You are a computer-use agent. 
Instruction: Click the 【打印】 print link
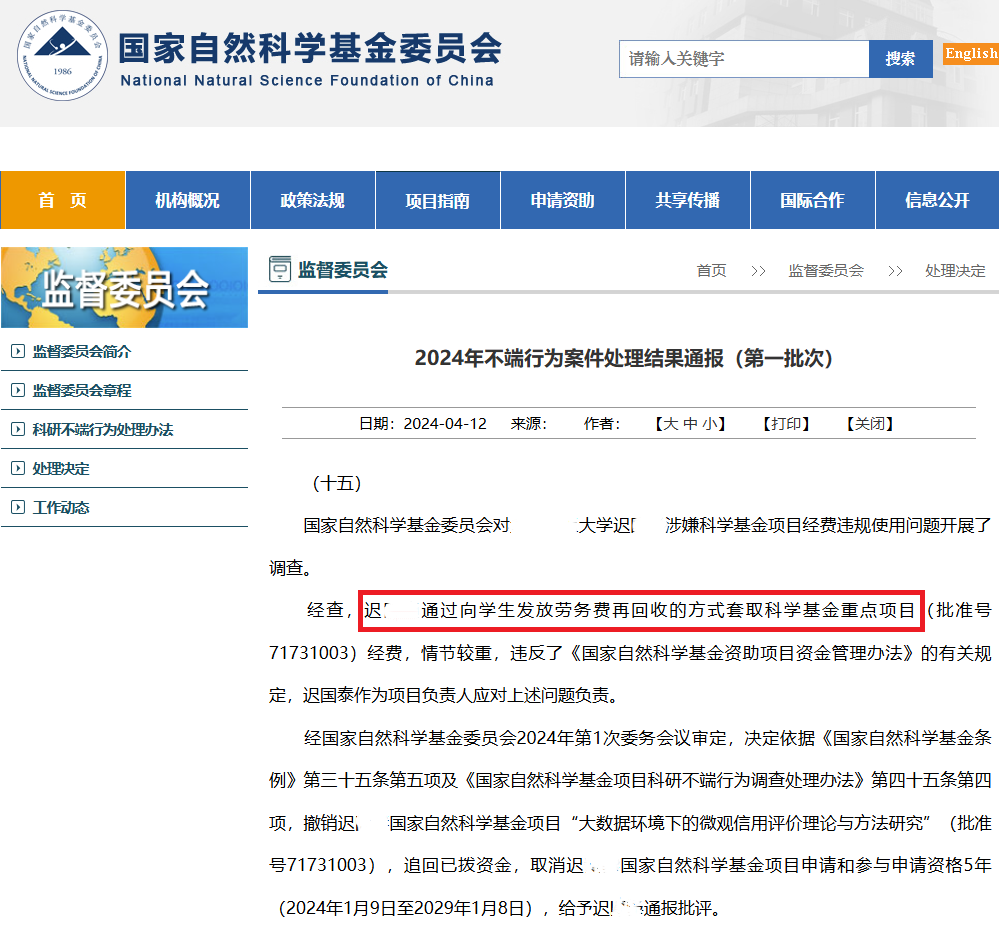(x=785, y=424)
